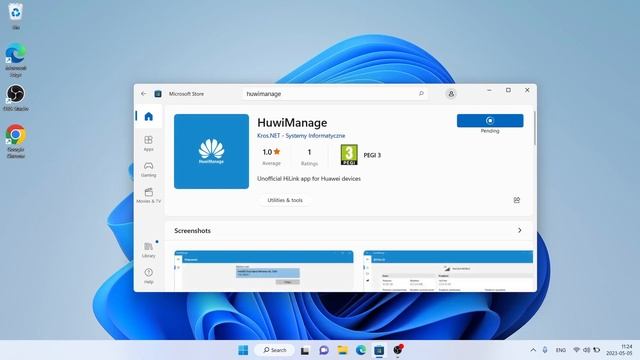Click the HuwiManage app logo tile

211,151
